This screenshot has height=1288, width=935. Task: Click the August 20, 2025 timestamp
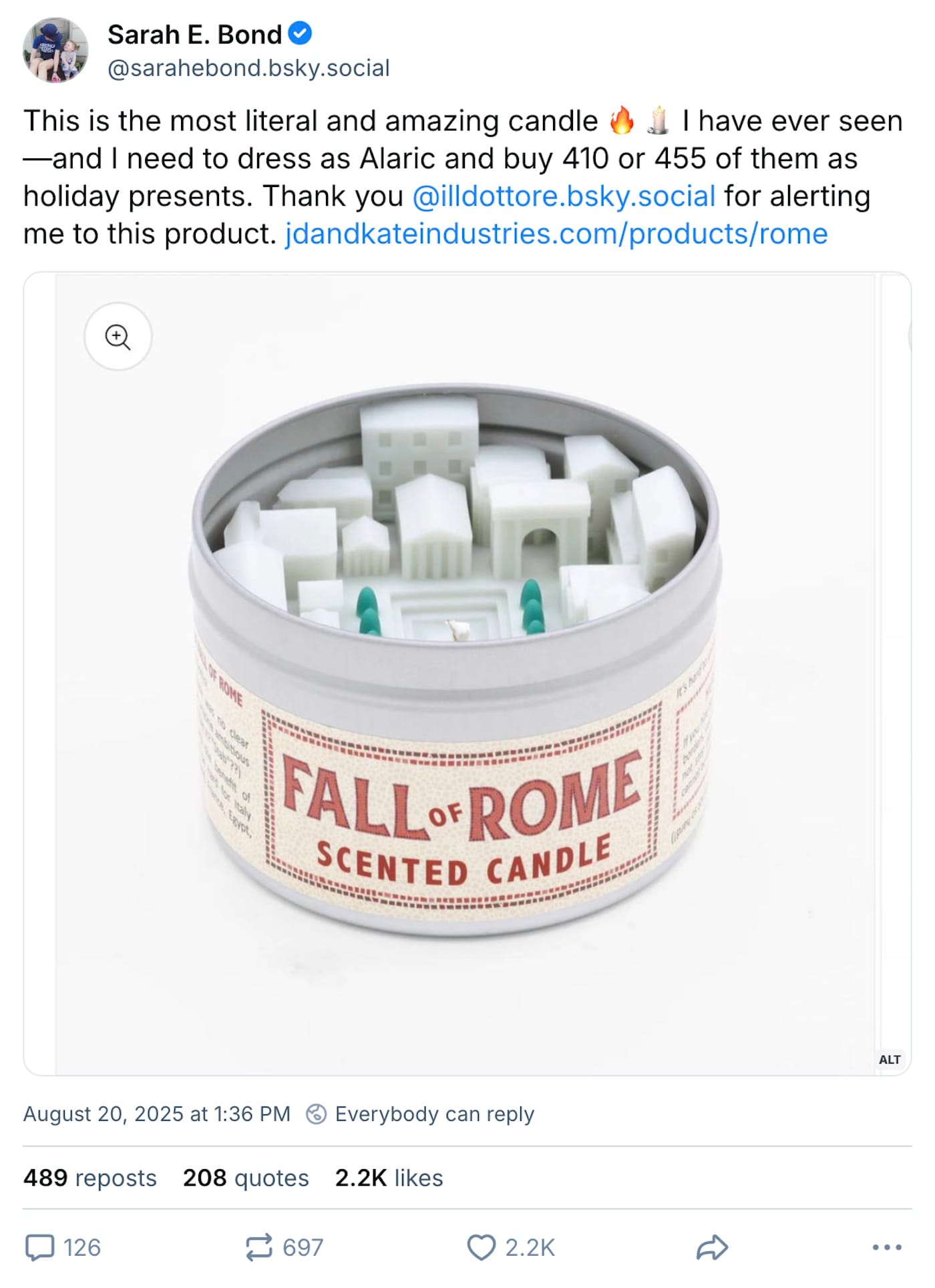[157, 1114]
